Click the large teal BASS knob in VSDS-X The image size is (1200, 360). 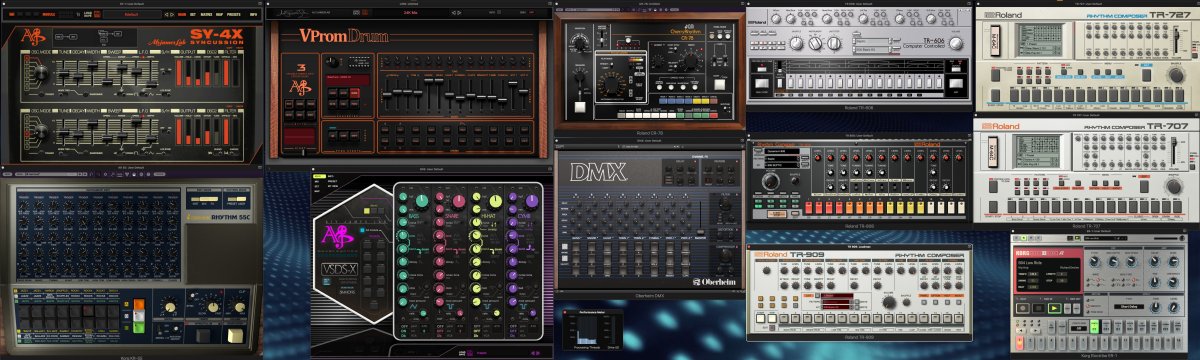(423, 200)
